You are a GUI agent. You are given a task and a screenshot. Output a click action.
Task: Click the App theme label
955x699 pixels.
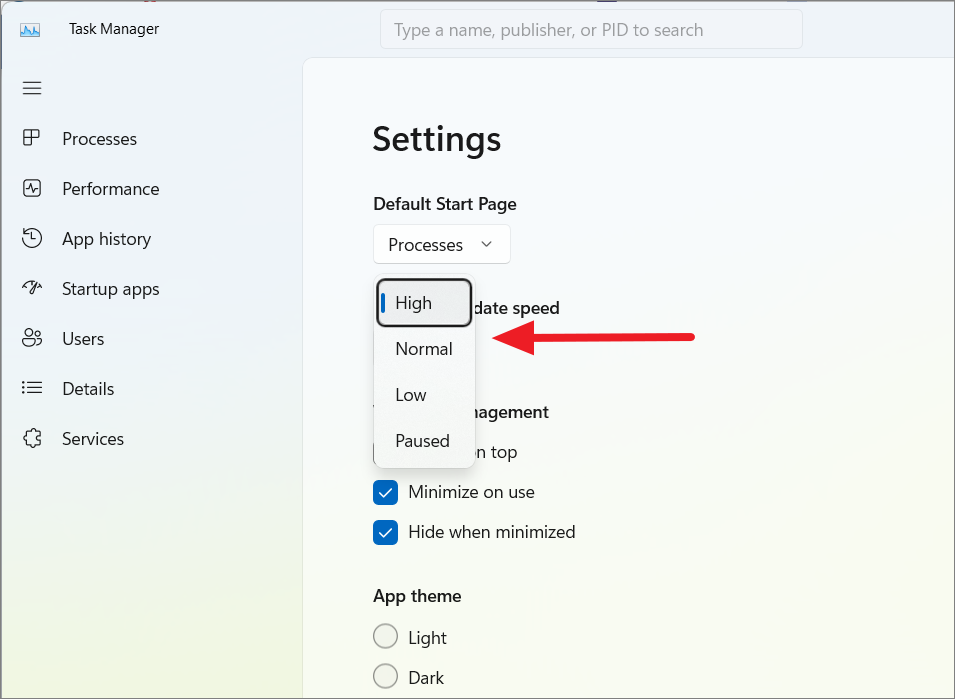click(417, 596)
